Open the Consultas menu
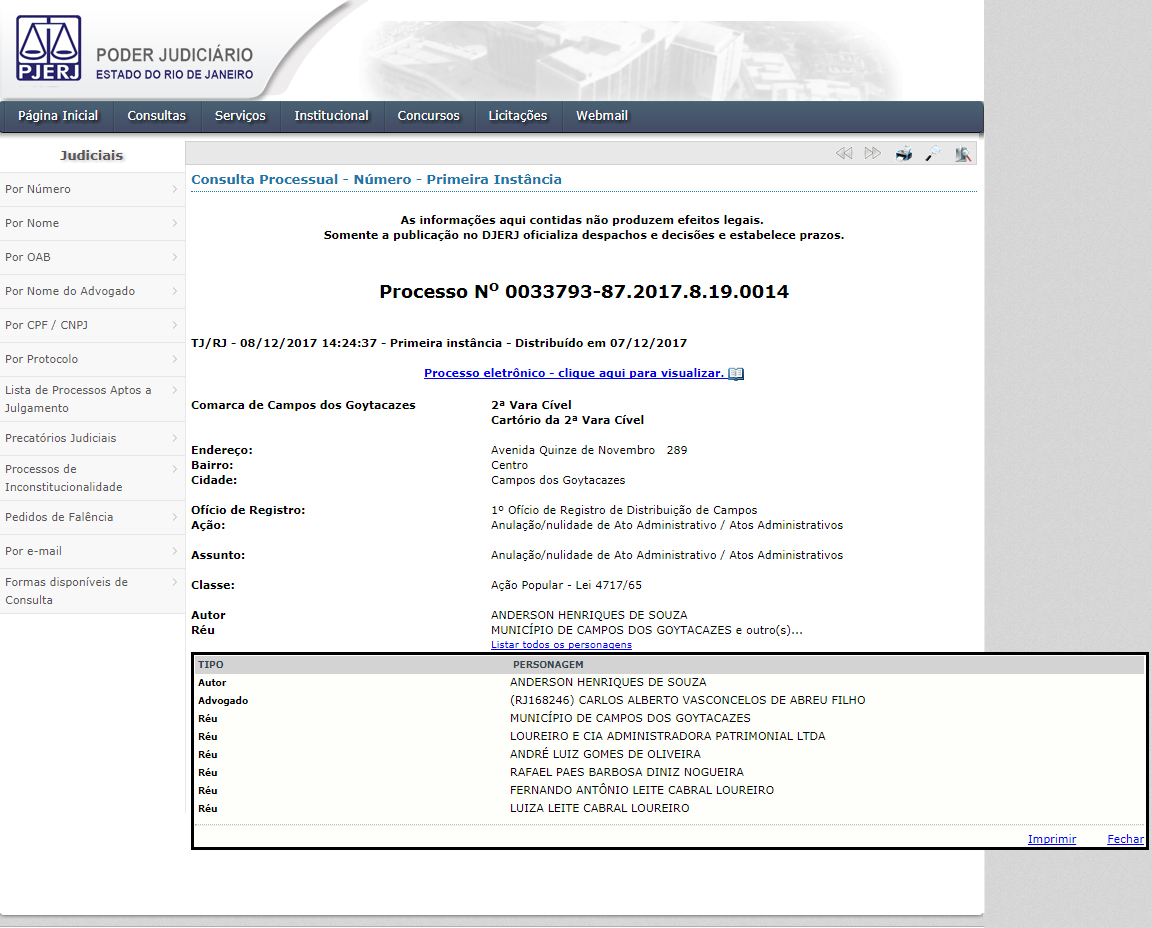 coord(156,115)
